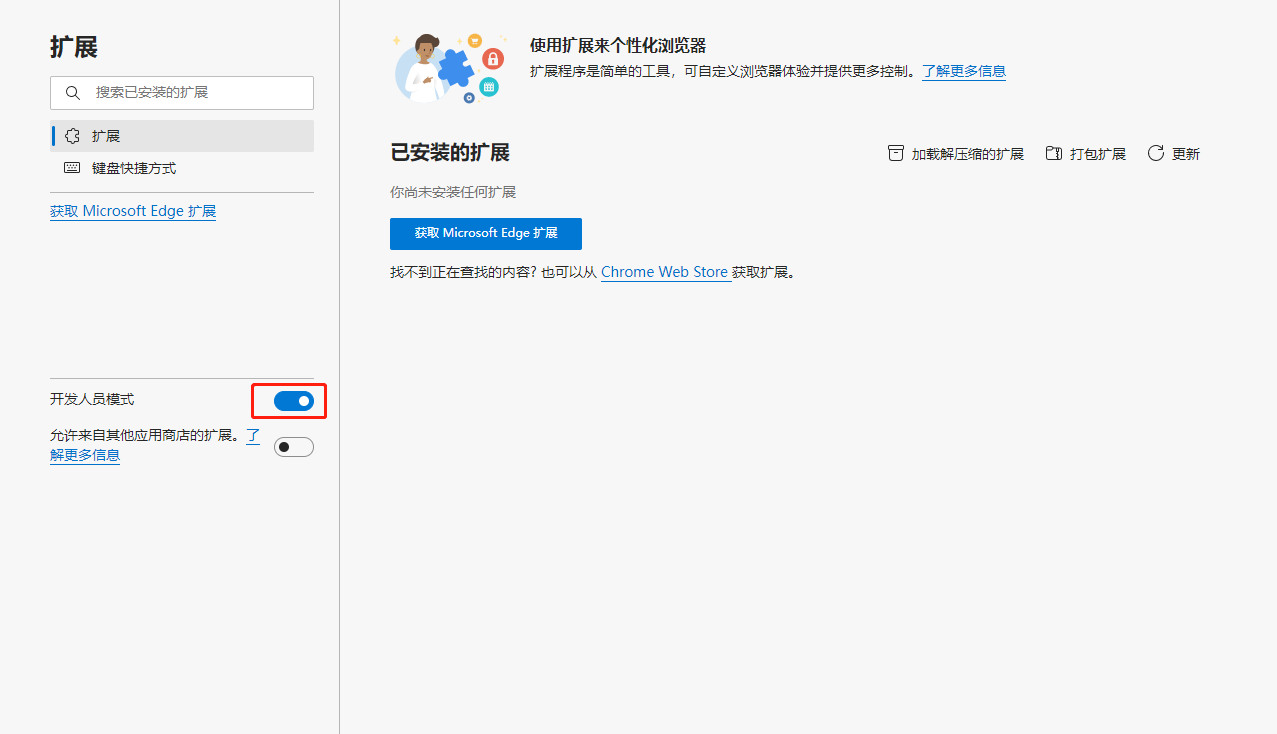Focus the 搜索已安装的扩展 search field
Image resolution: width=1277 pixels, height=734 pixels.
coord(195,93)
